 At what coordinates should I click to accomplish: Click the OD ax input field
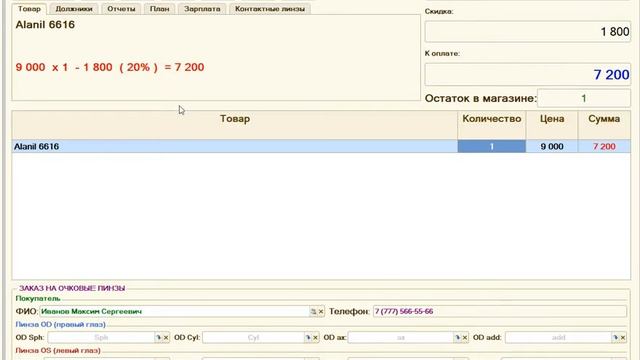401,338
